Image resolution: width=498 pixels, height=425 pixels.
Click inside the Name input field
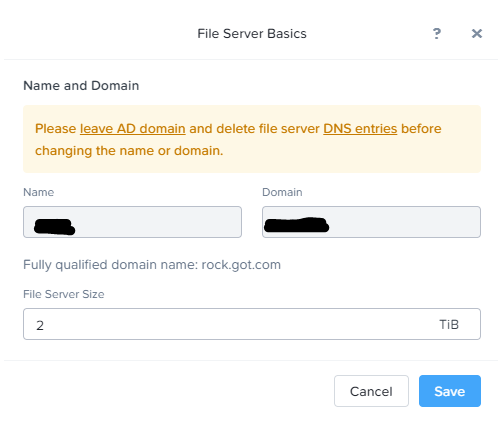(x=132, y=222)
